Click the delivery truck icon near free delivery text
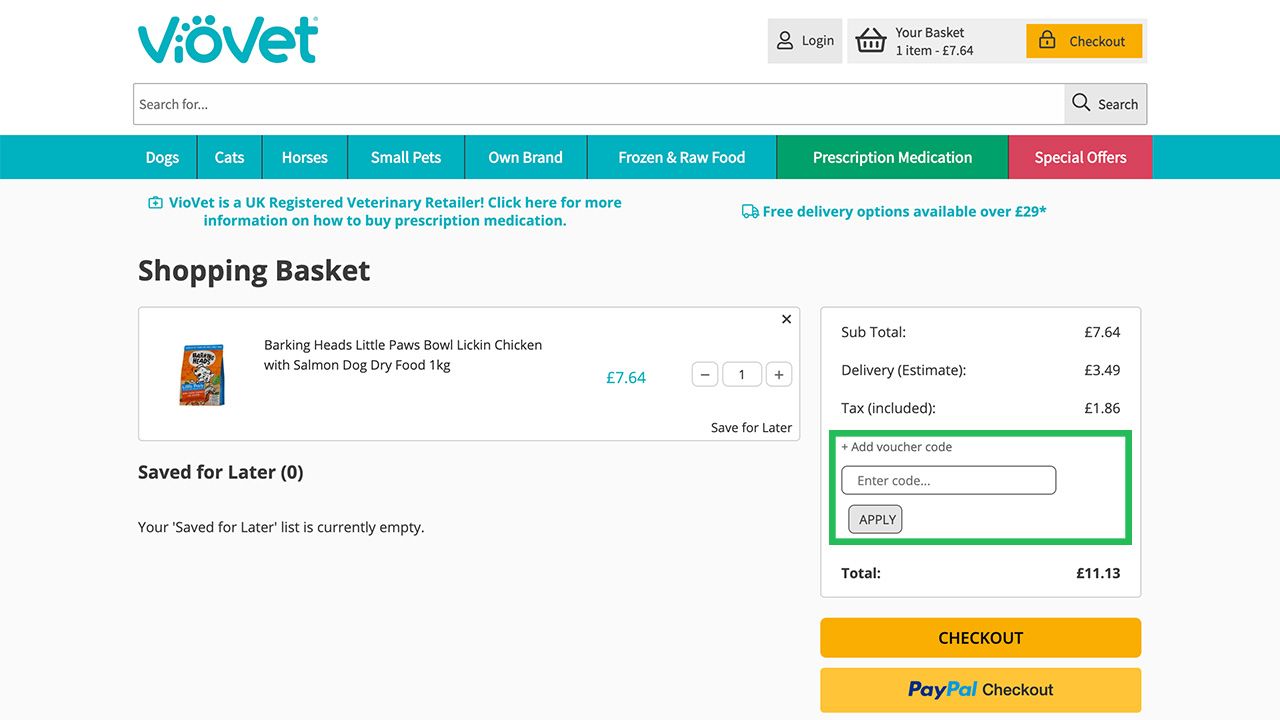Image resolution: width=1280 pixels, height=720 pixels. point(749,211)
